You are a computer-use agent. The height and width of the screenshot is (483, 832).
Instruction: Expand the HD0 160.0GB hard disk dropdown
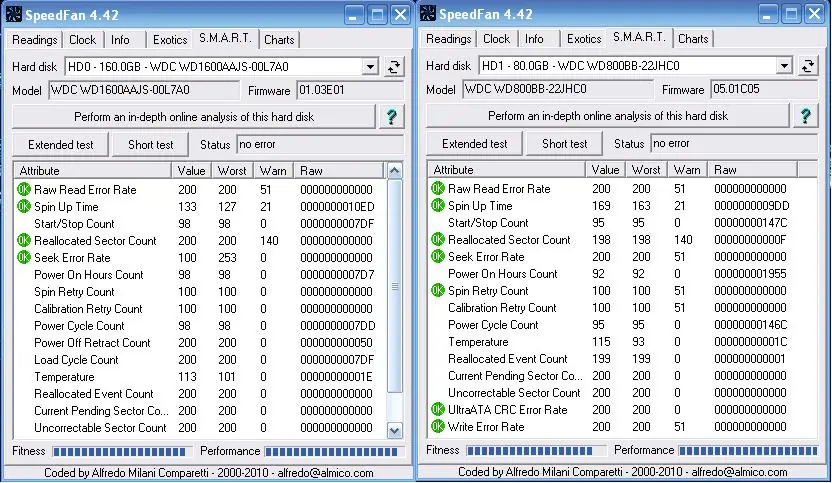click(370, 67)
